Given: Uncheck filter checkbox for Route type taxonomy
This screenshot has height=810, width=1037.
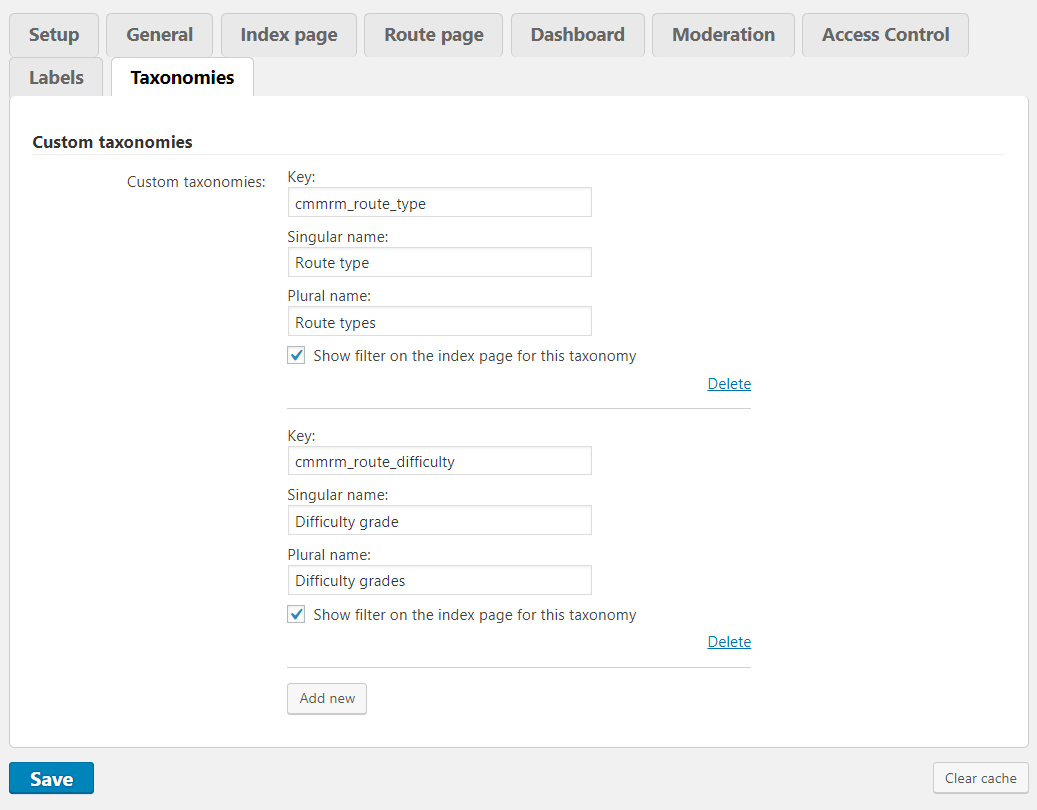Looking at the screenshot, I should pyautogui.click(x=296, y=356).
